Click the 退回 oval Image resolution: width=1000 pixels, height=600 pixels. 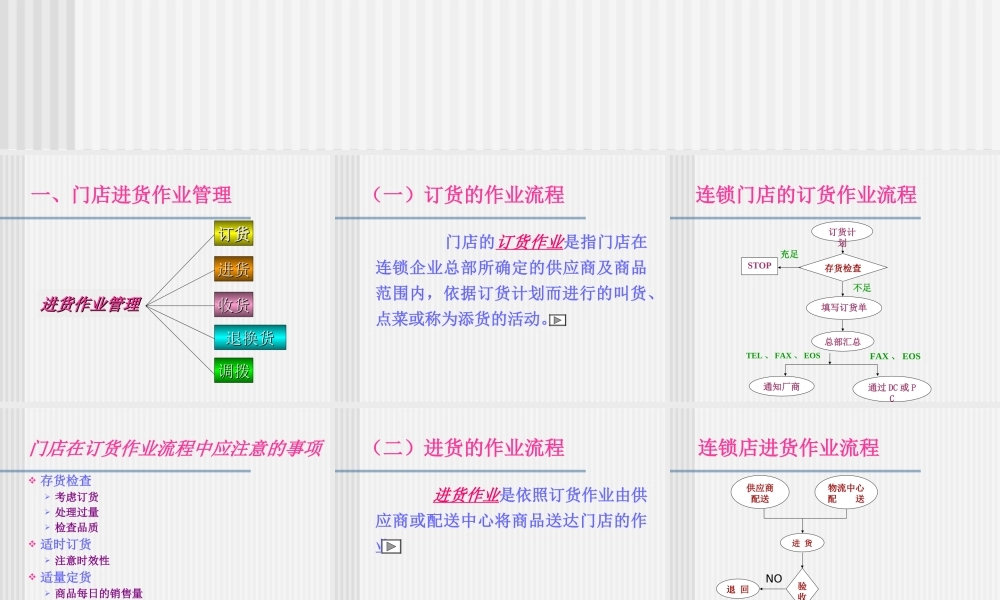pos(738,590)
